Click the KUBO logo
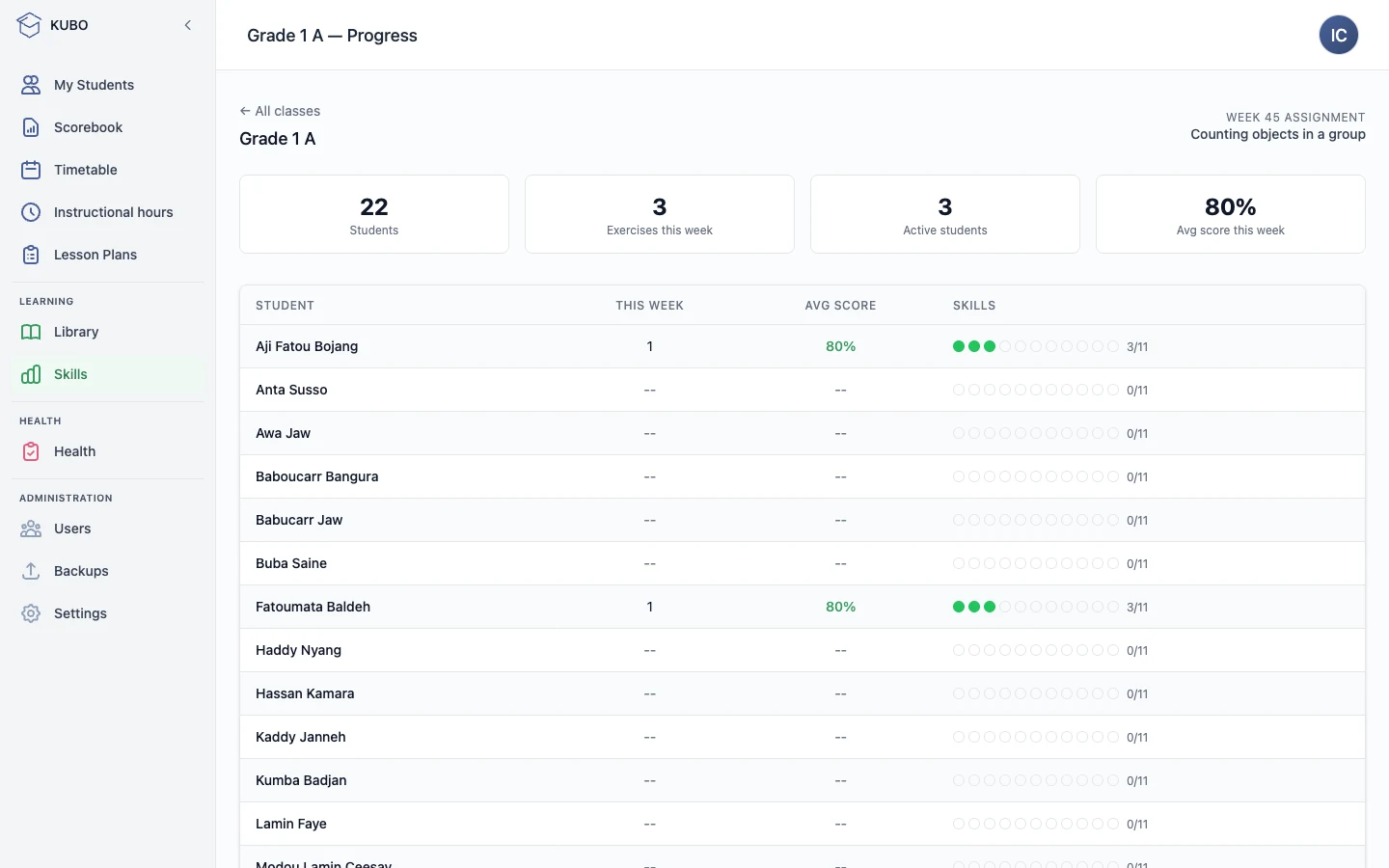The width and height of the screenshot is (1389, 868). coord(29,25)
